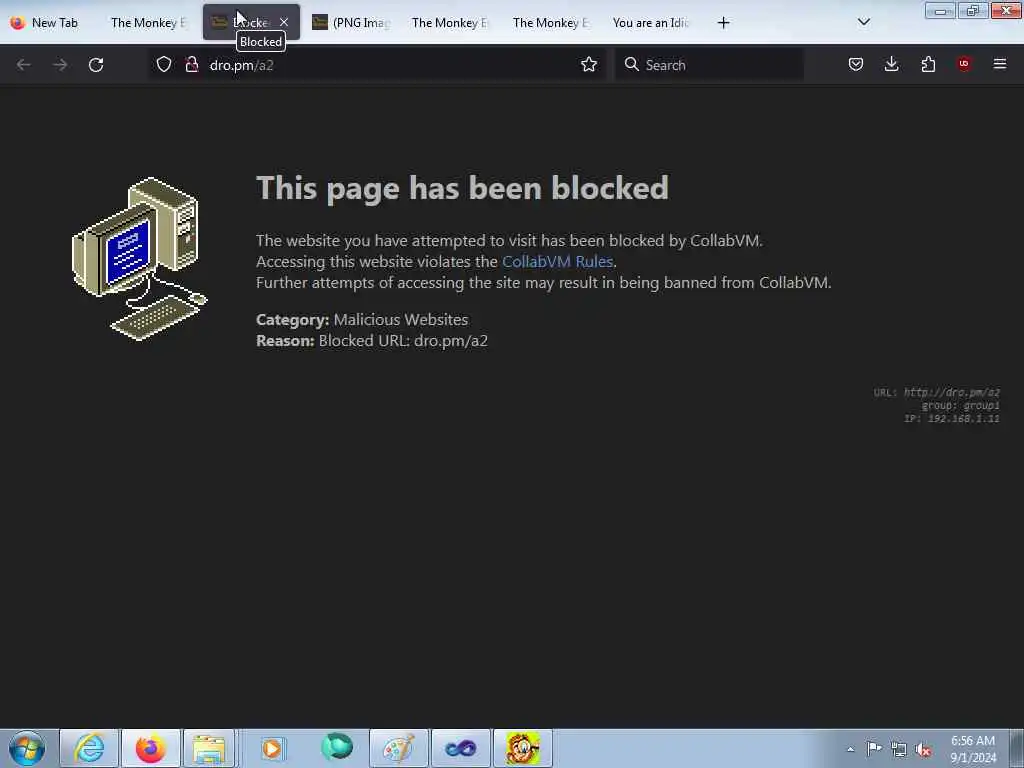Switch to the Monkey tab beside New Tab

pyautogui.click(x=149, y=23)
